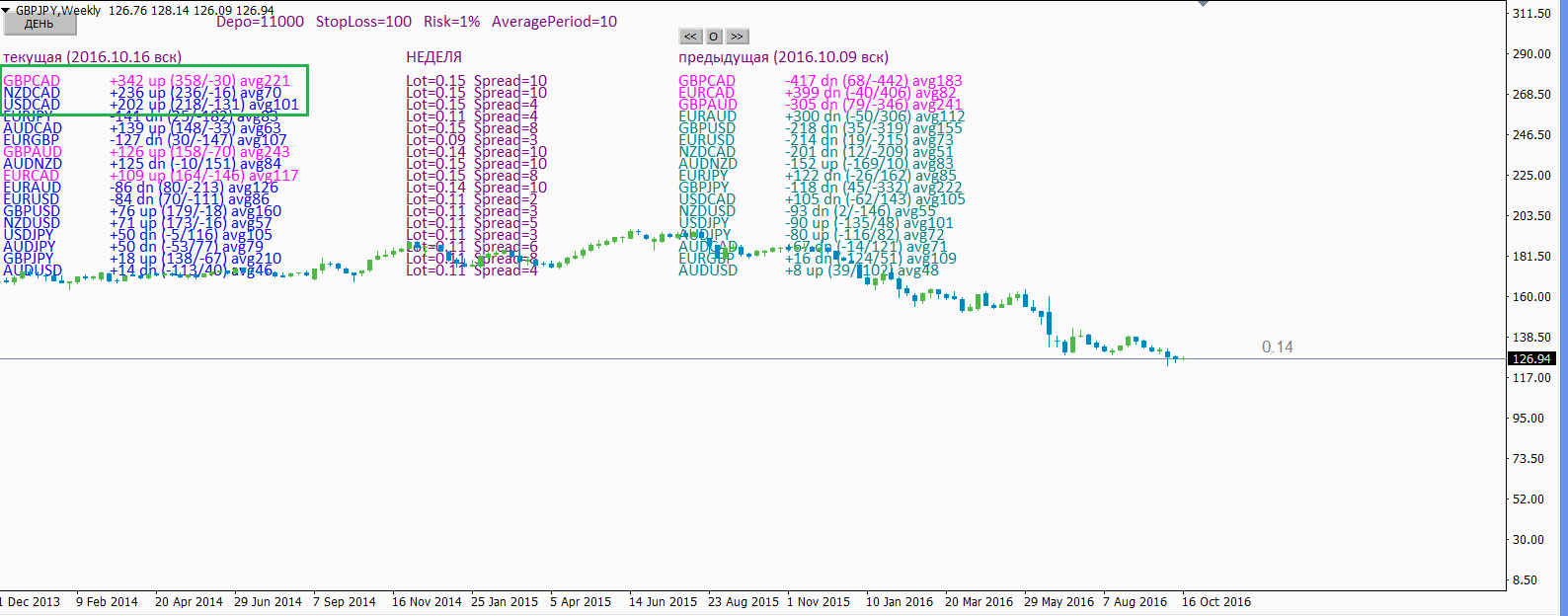Click the -118 dn (45/-332) avg222 value

pyautogui.click(x=874, y=188)
